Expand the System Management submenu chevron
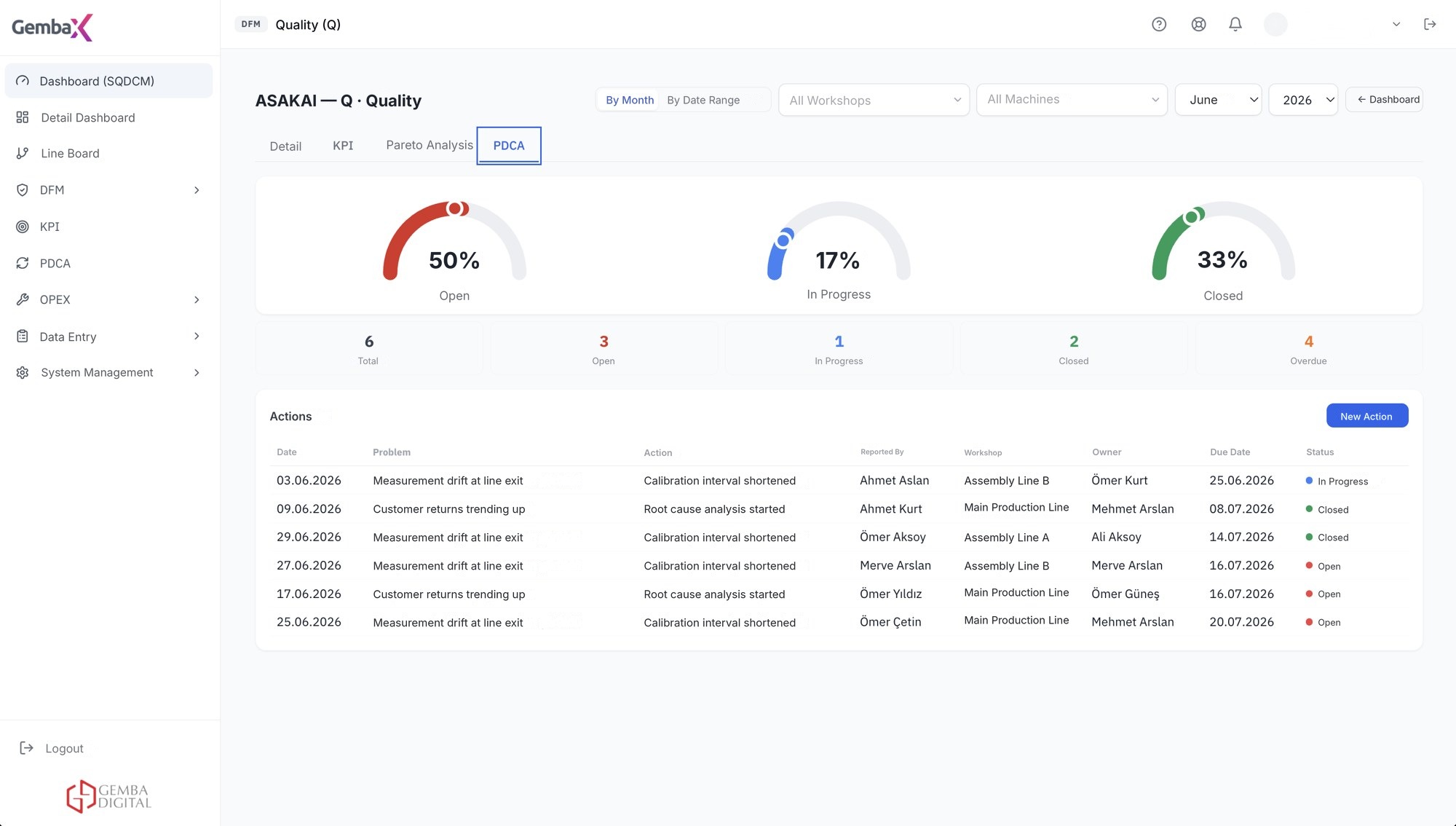1456x826 pixels. click(x=197, y=372)
